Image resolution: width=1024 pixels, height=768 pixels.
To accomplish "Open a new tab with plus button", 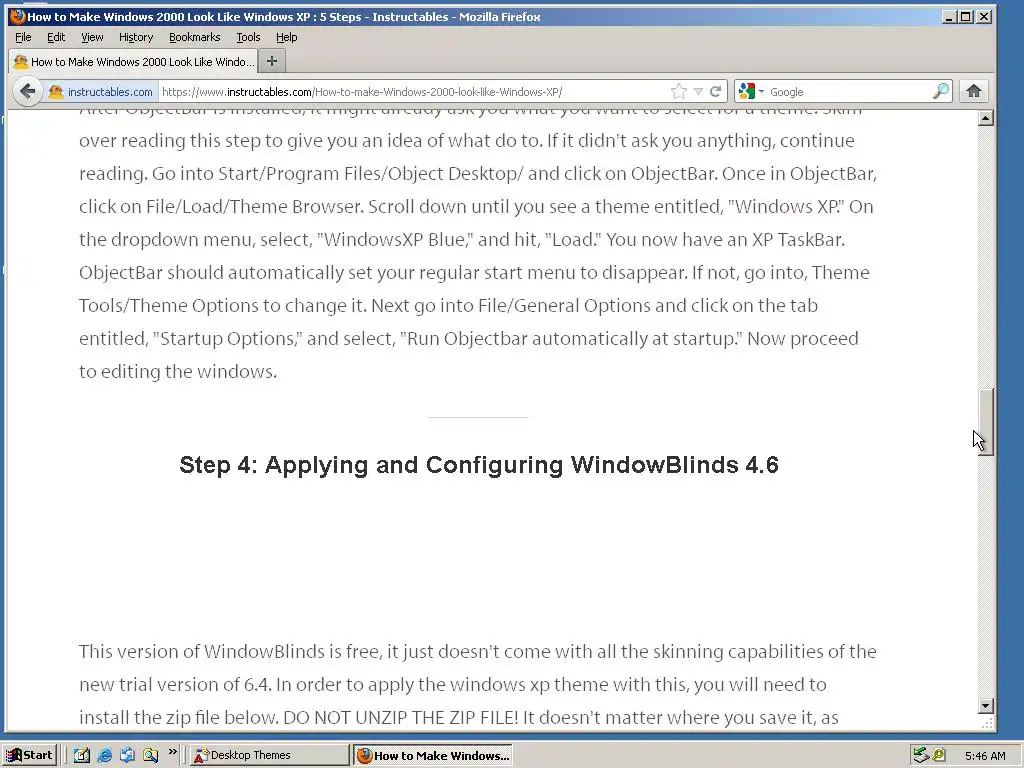I will 272,61.
